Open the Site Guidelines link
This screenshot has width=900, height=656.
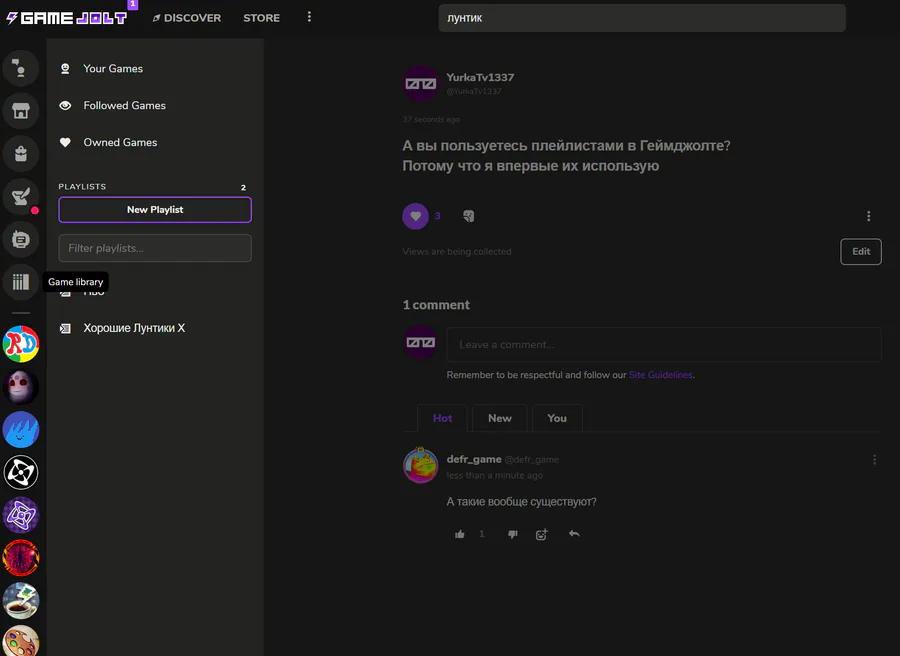tap(660, 375)
